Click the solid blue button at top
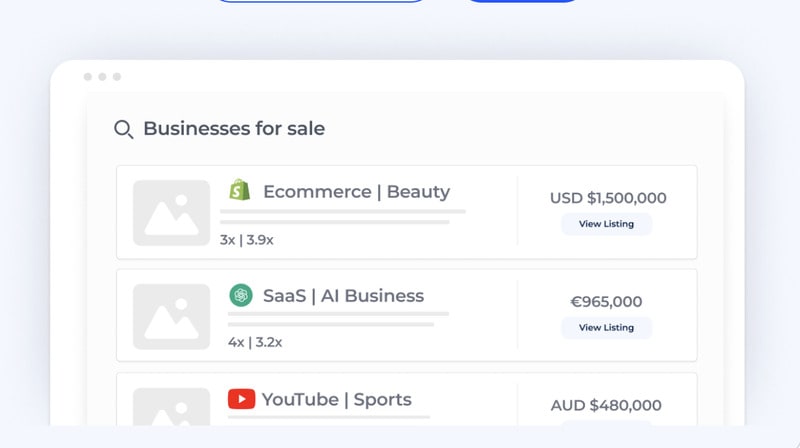This screenshot has width=800, height=448. tap(522, 2)
